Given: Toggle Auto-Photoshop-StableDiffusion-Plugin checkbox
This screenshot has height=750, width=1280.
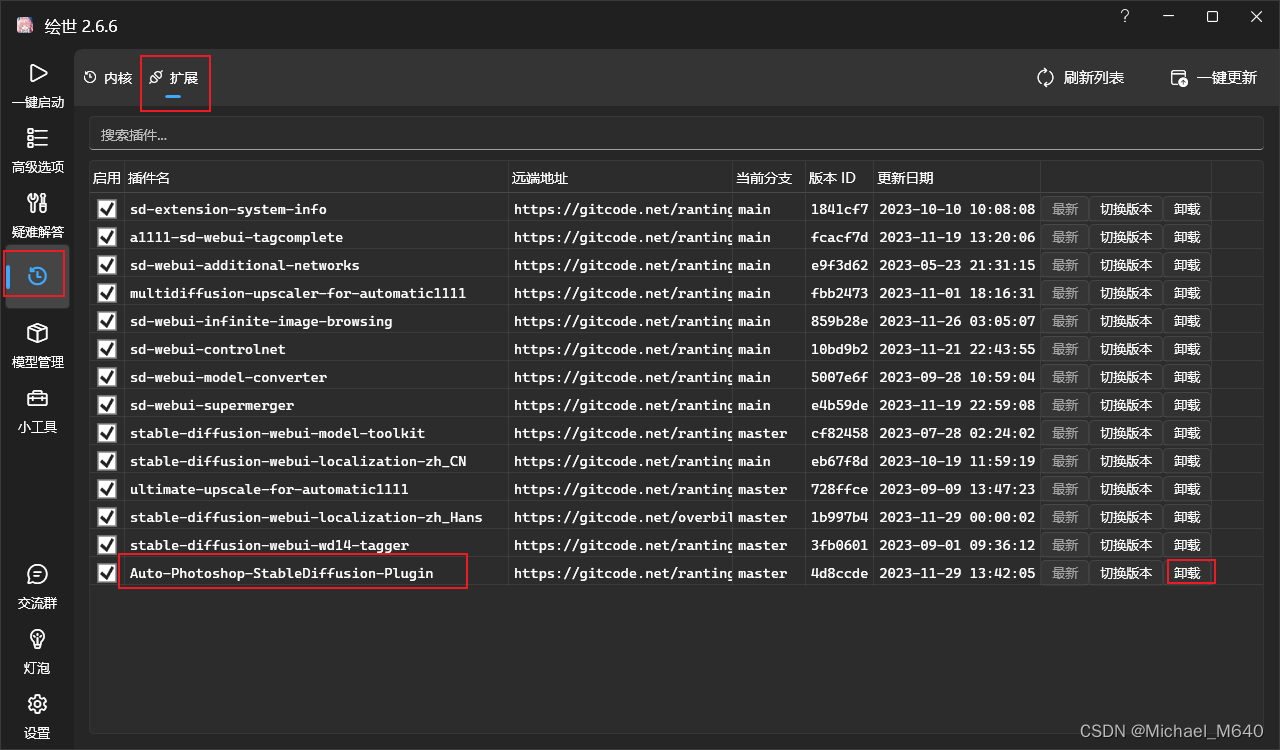Looking at the screenshot, I should 107,573.
